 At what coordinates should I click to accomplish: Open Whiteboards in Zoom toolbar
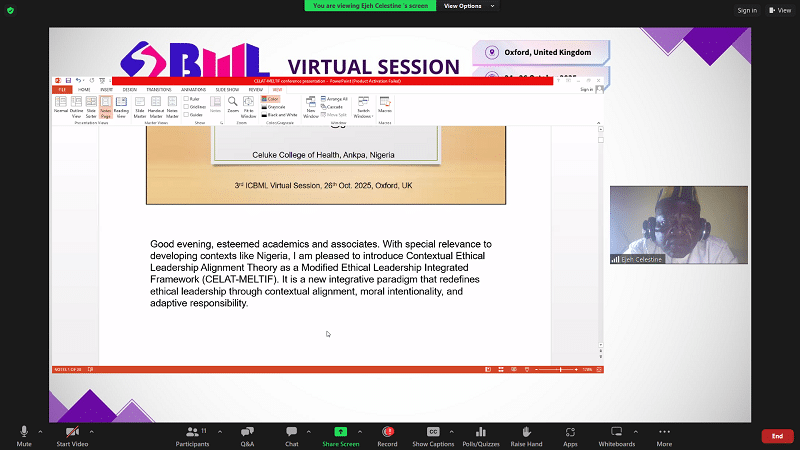(616, 431)
